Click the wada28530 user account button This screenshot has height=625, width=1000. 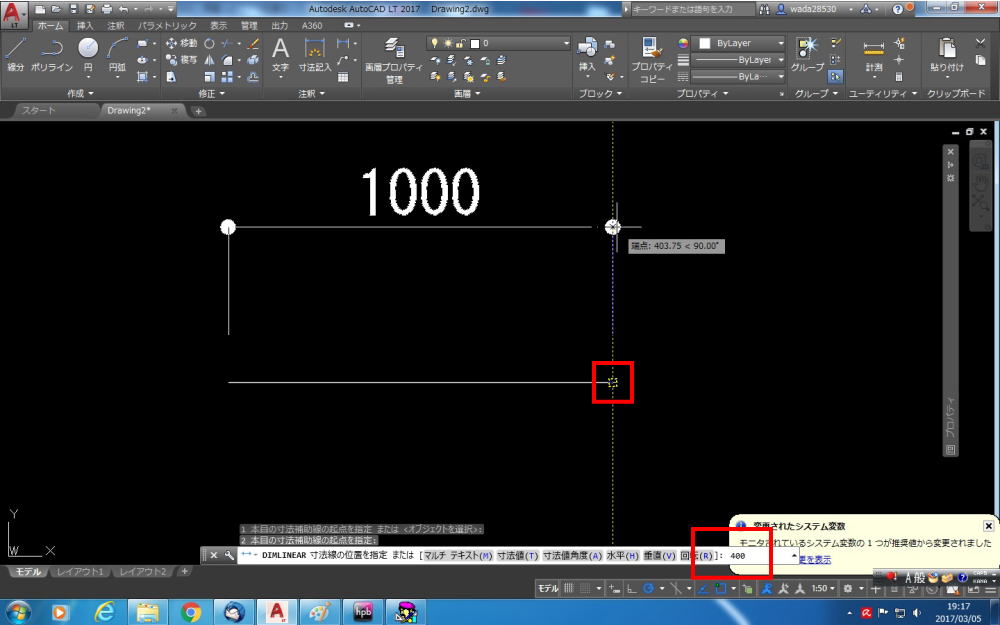[x=812, y=9]
